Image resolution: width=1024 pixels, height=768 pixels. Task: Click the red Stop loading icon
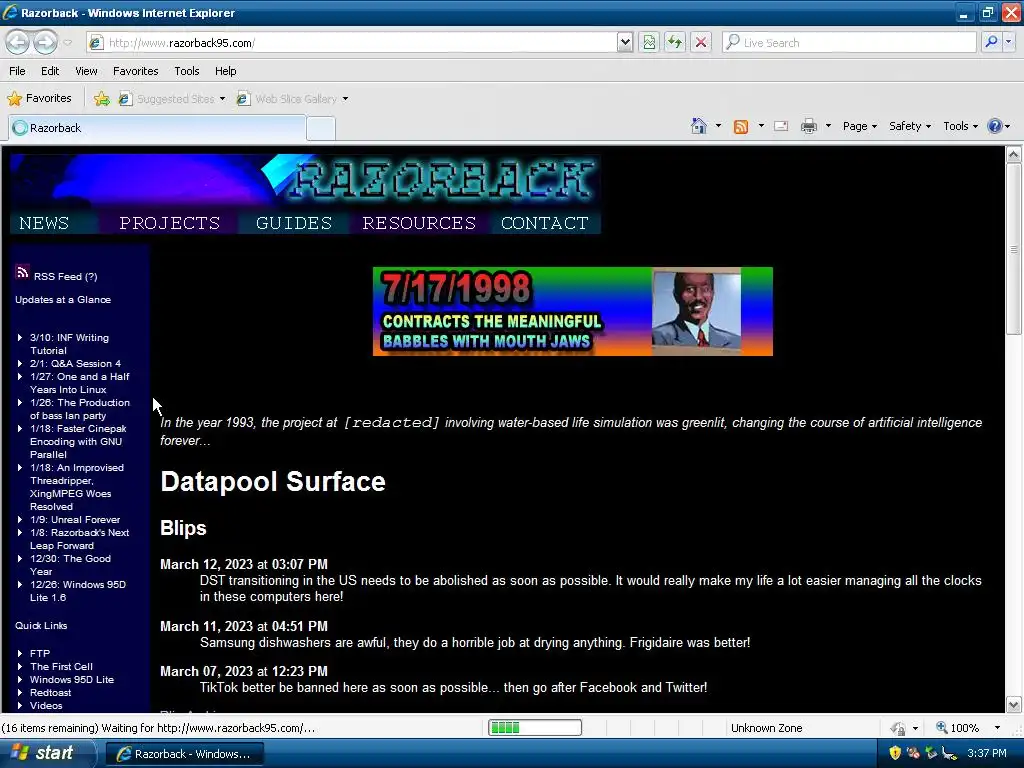(x=701, y=42)
